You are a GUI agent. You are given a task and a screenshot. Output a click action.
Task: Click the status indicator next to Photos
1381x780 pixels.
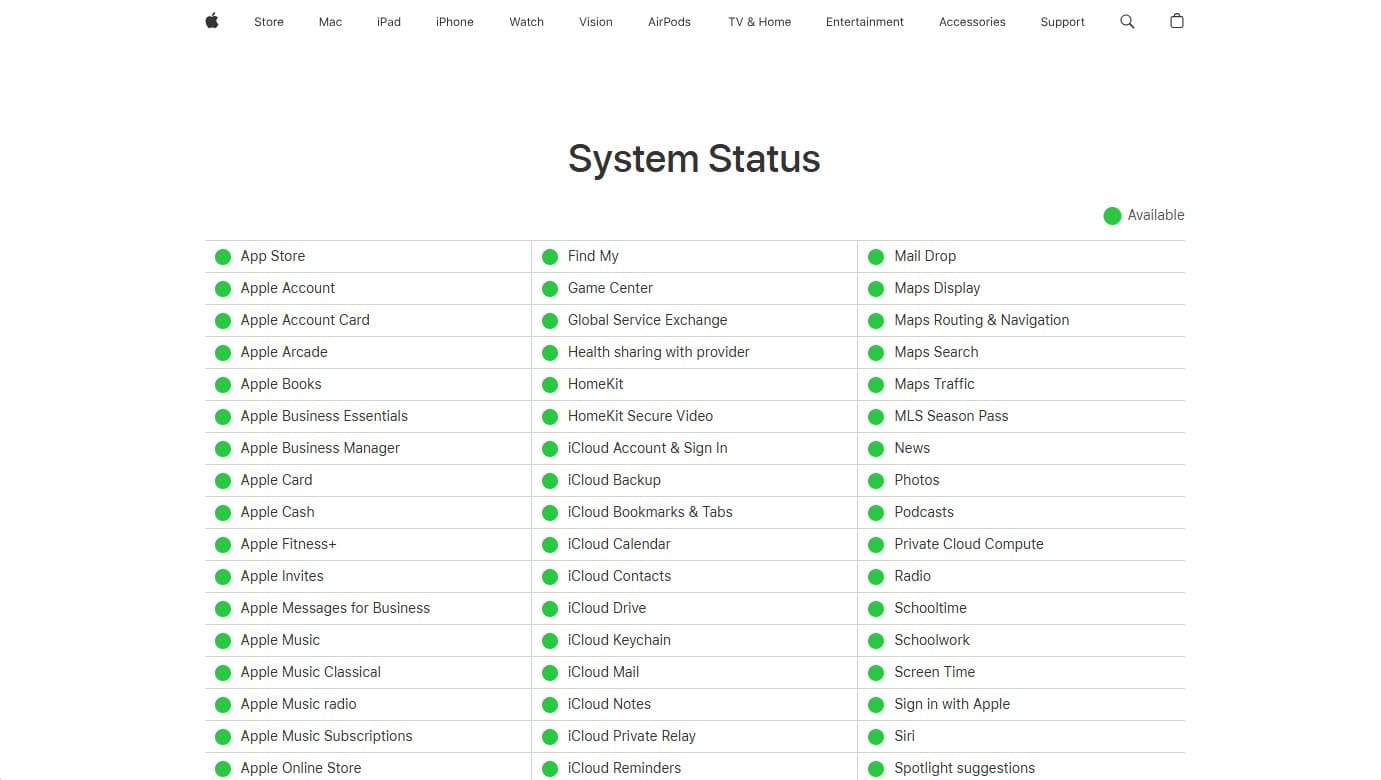point(876,480)
